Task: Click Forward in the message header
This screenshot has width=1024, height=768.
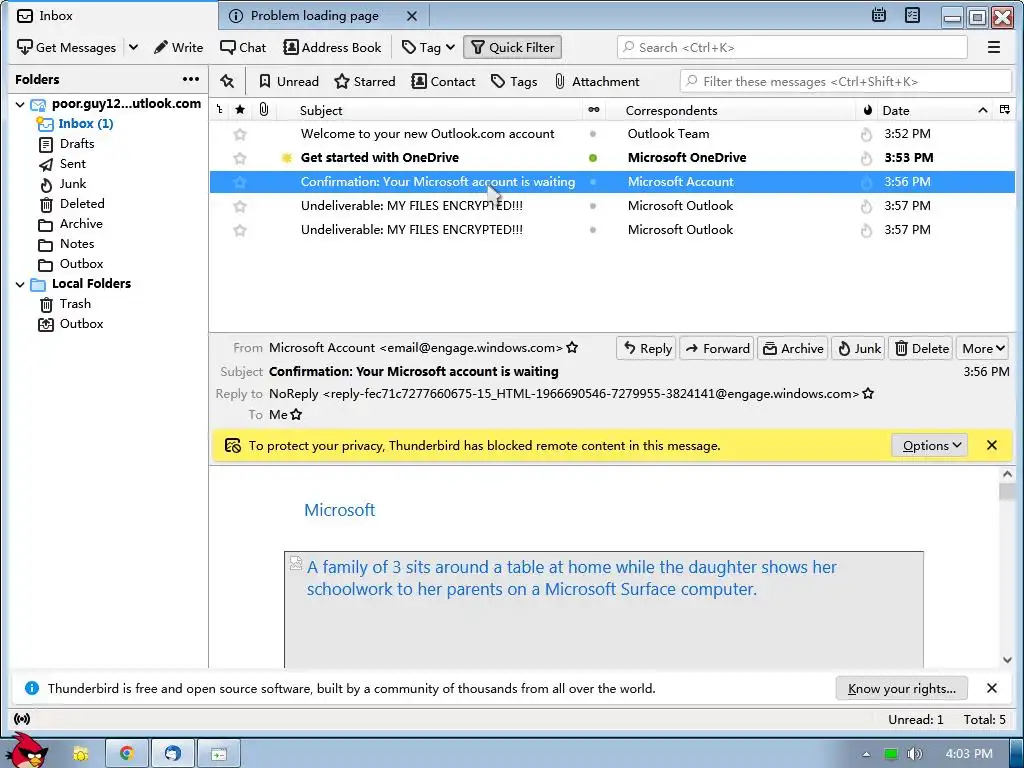Action: pos(717,348)
